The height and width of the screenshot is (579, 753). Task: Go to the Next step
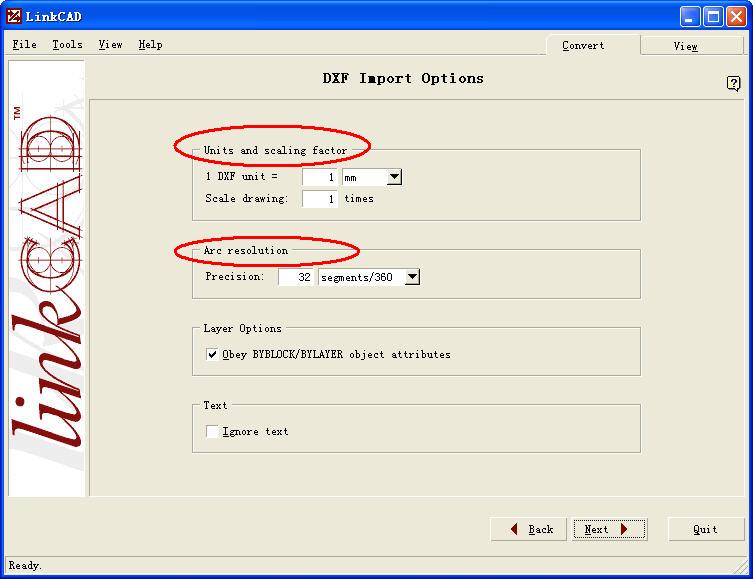point(609,529)
